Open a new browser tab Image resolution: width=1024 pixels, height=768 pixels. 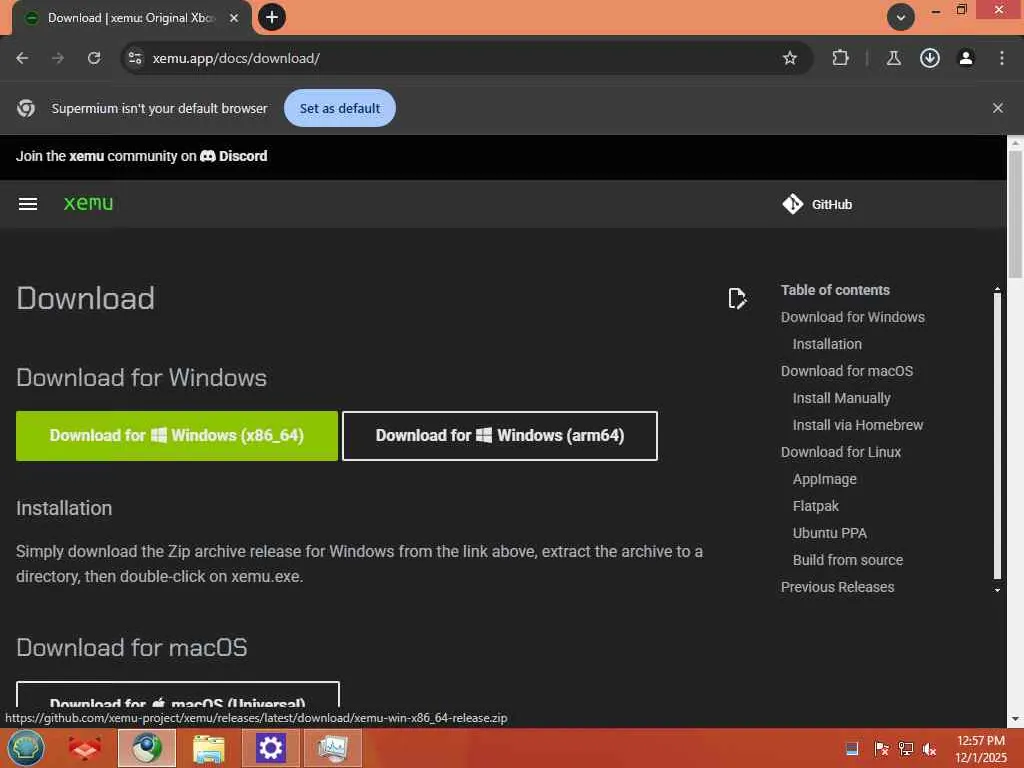[272, 17]
